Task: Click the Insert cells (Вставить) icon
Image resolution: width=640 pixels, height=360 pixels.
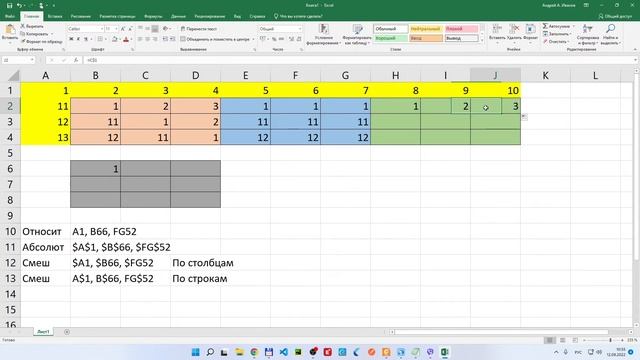Action: pyautogui.click(x=497, y=29)
